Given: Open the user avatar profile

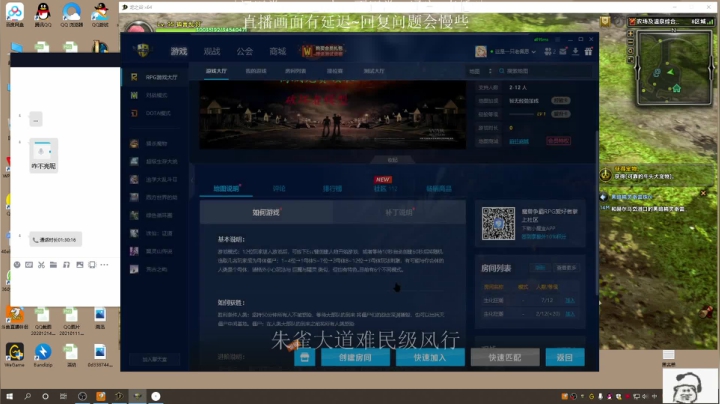Looking at the screenshot, I should click(481, 51).
